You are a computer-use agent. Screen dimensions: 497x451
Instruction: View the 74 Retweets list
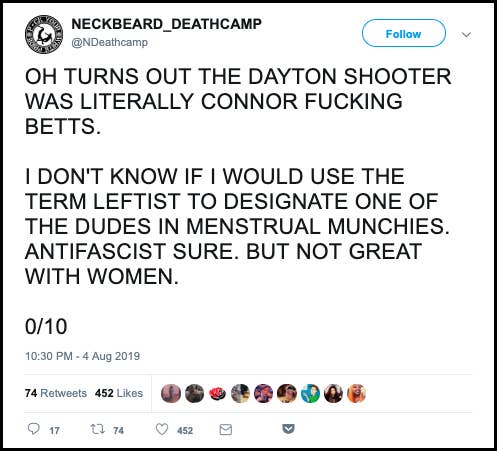(x=56, y=393)
